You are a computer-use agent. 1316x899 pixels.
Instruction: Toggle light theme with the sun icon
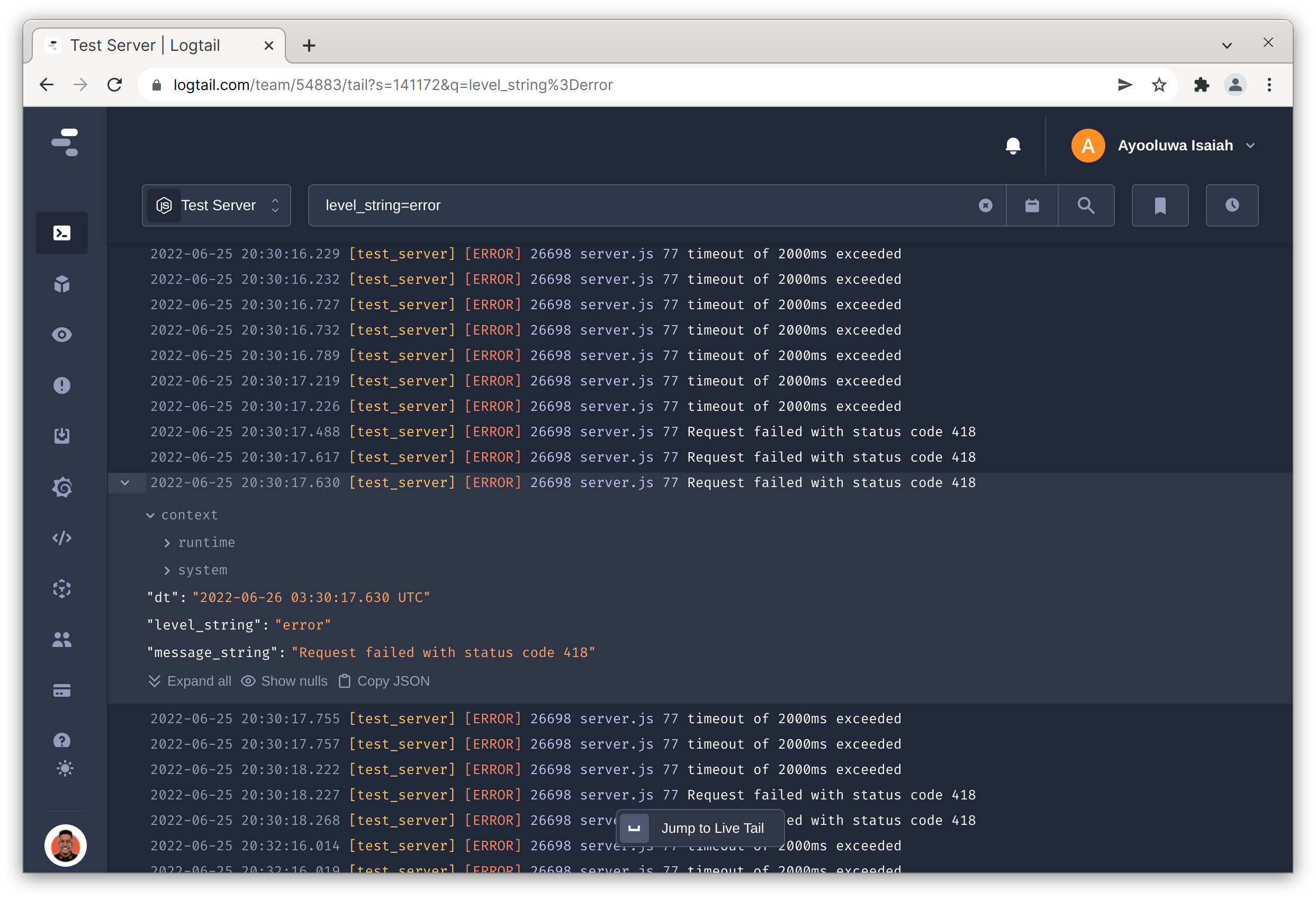pyautogui.click(x=65, y=769)
